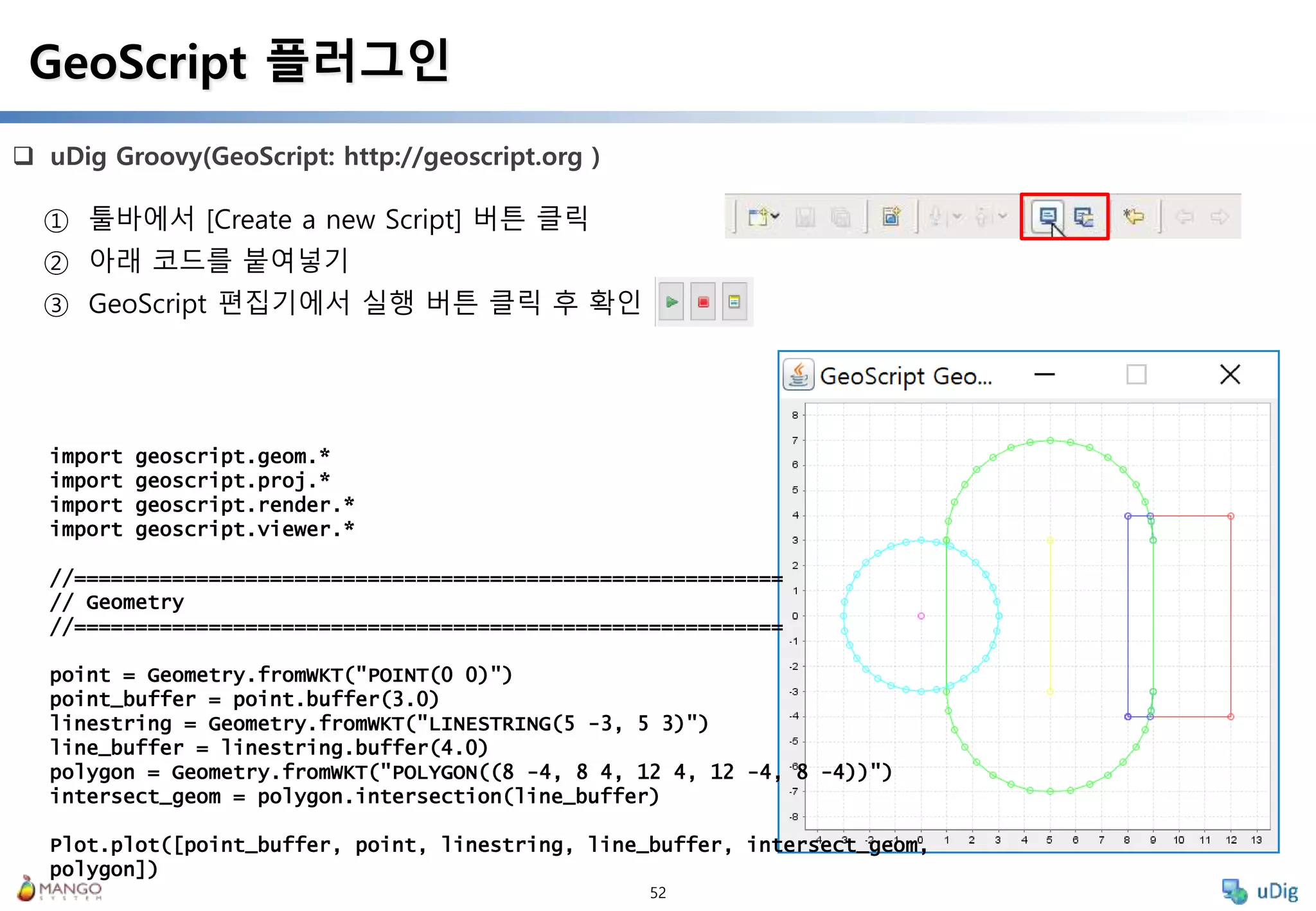This screenshot has width=1316, height=911.
Task: Click the 'line_buffer = linestring.buffer(4.0)' line
Action: coord(269,747)
